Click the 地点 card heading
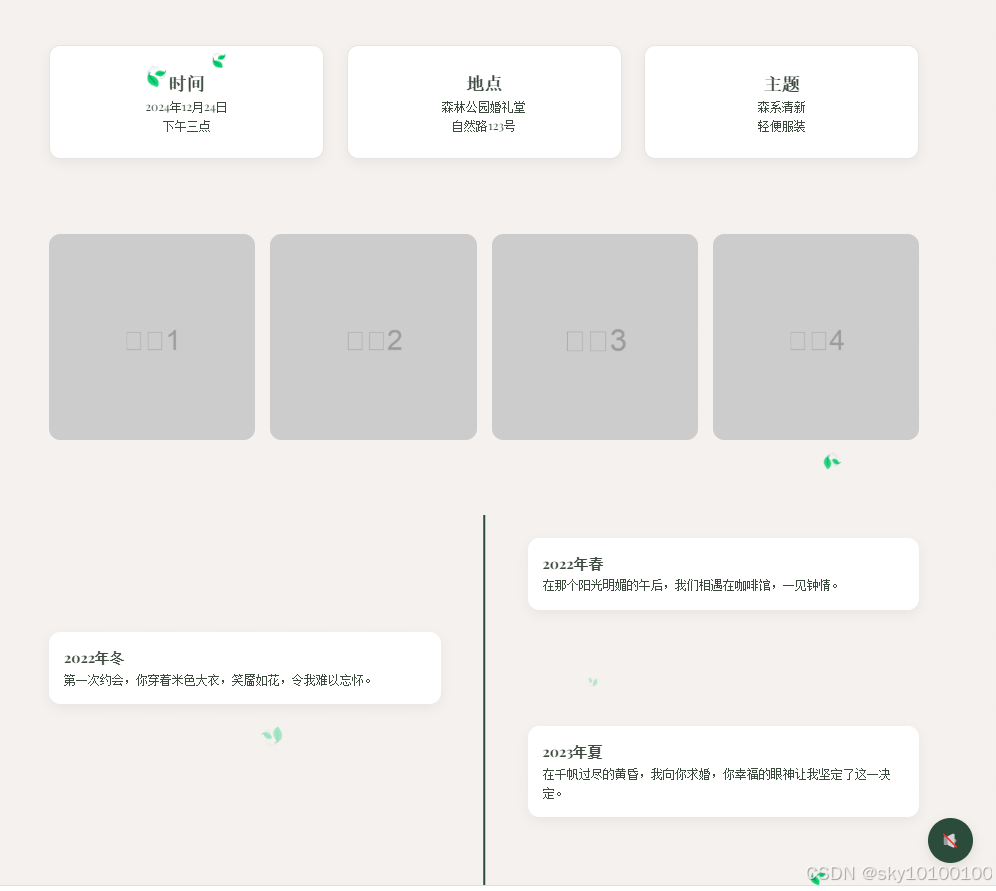The width and height of the screenshot is (996, 891). point(484,83)
